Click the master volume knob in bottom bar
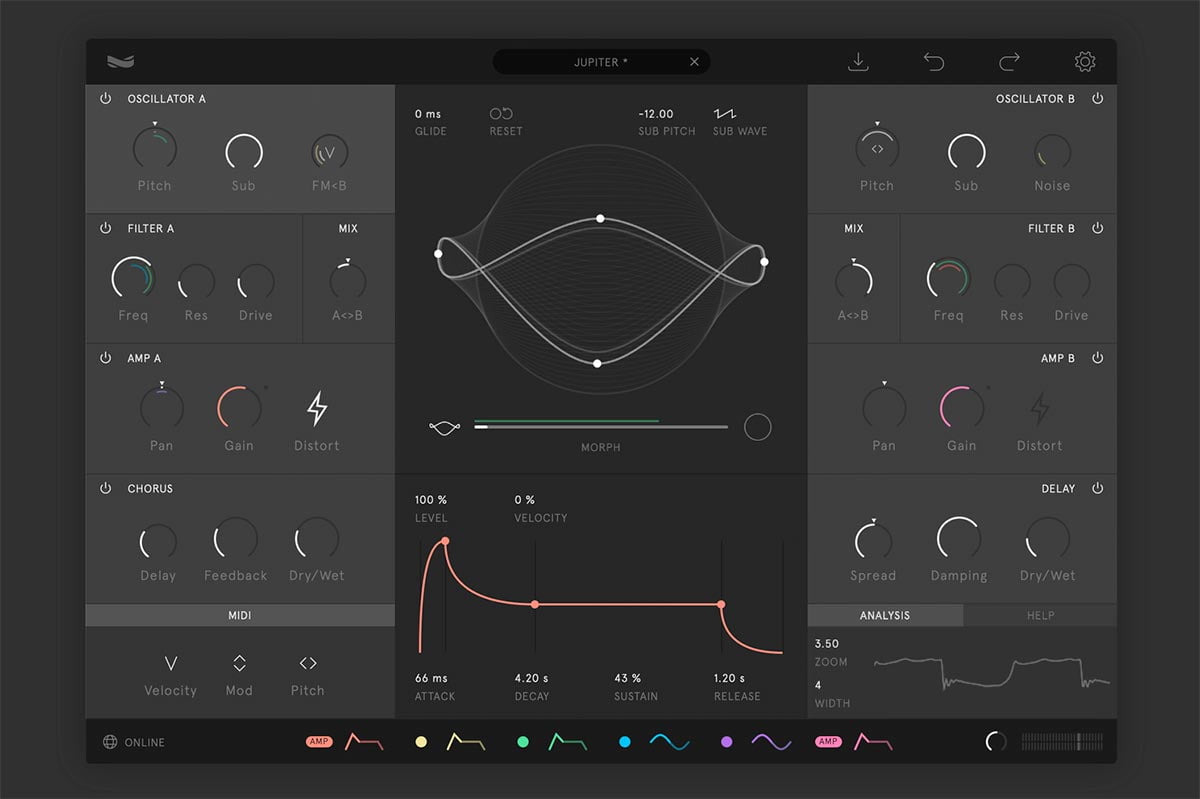 point(996,742)
